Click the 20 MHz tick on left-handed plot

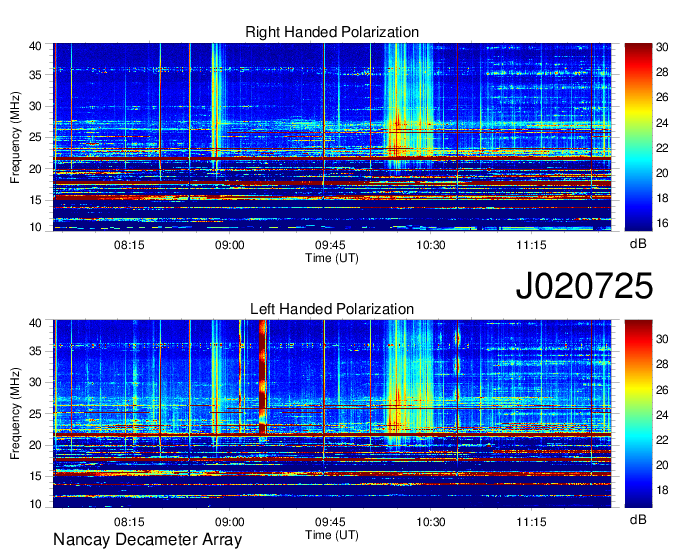(x=35, y=445)
